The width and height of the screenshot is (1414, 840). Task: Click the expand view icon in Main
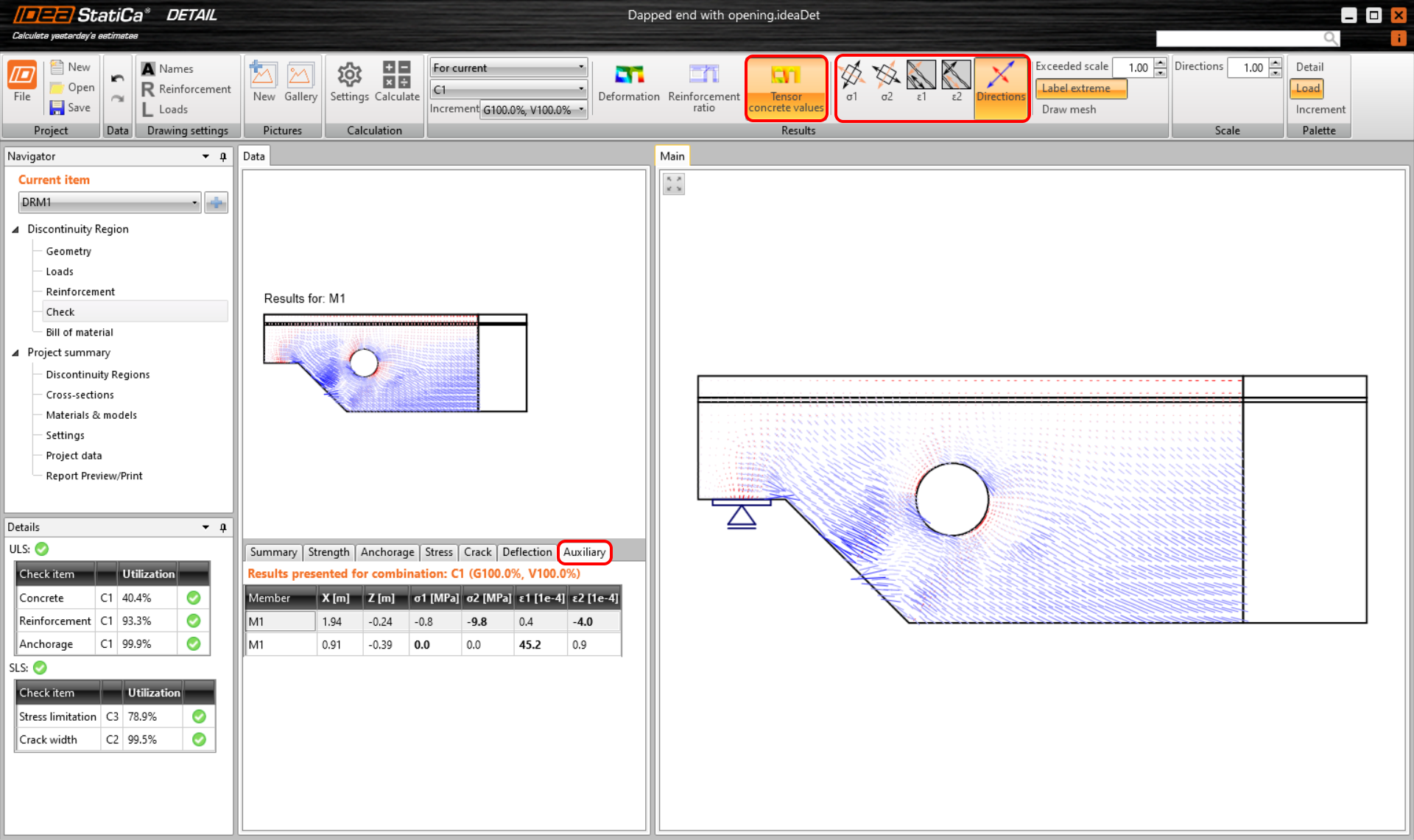(x=673, y=184)
